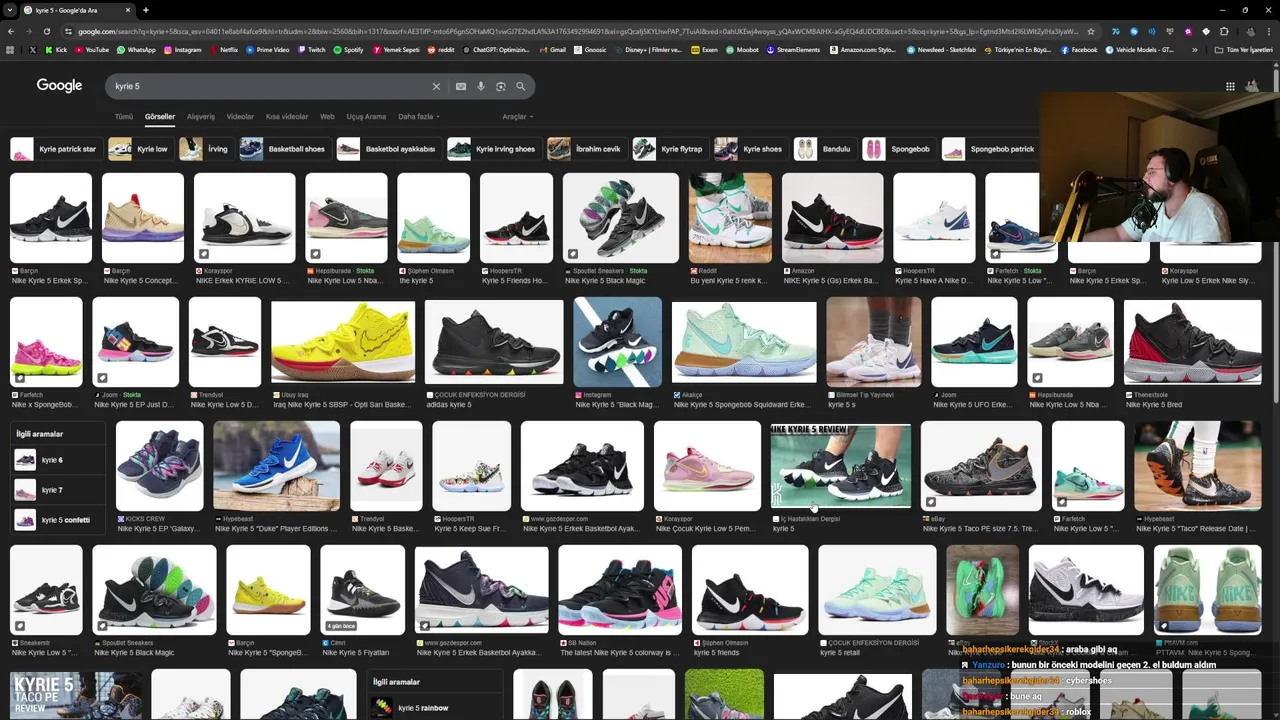Image resolution: width=1280 pixels, height=720 pixels.
Task: Open the on-screen keyboard input tool
Action: 461,87
